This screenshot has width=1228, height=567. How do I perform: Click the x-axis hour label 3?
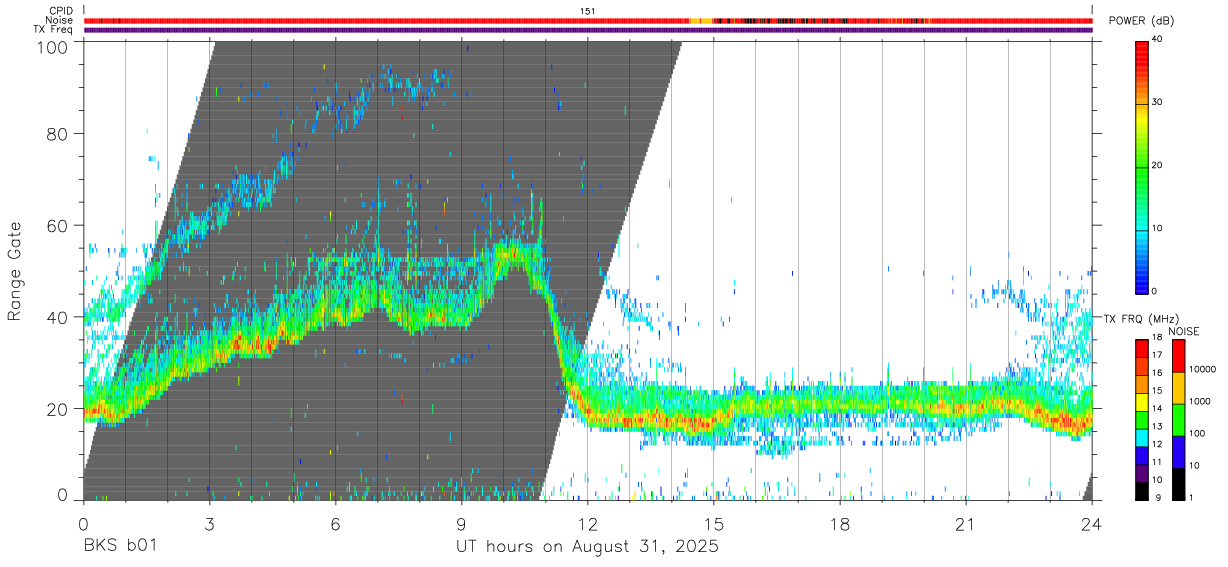tap(209, 524)
